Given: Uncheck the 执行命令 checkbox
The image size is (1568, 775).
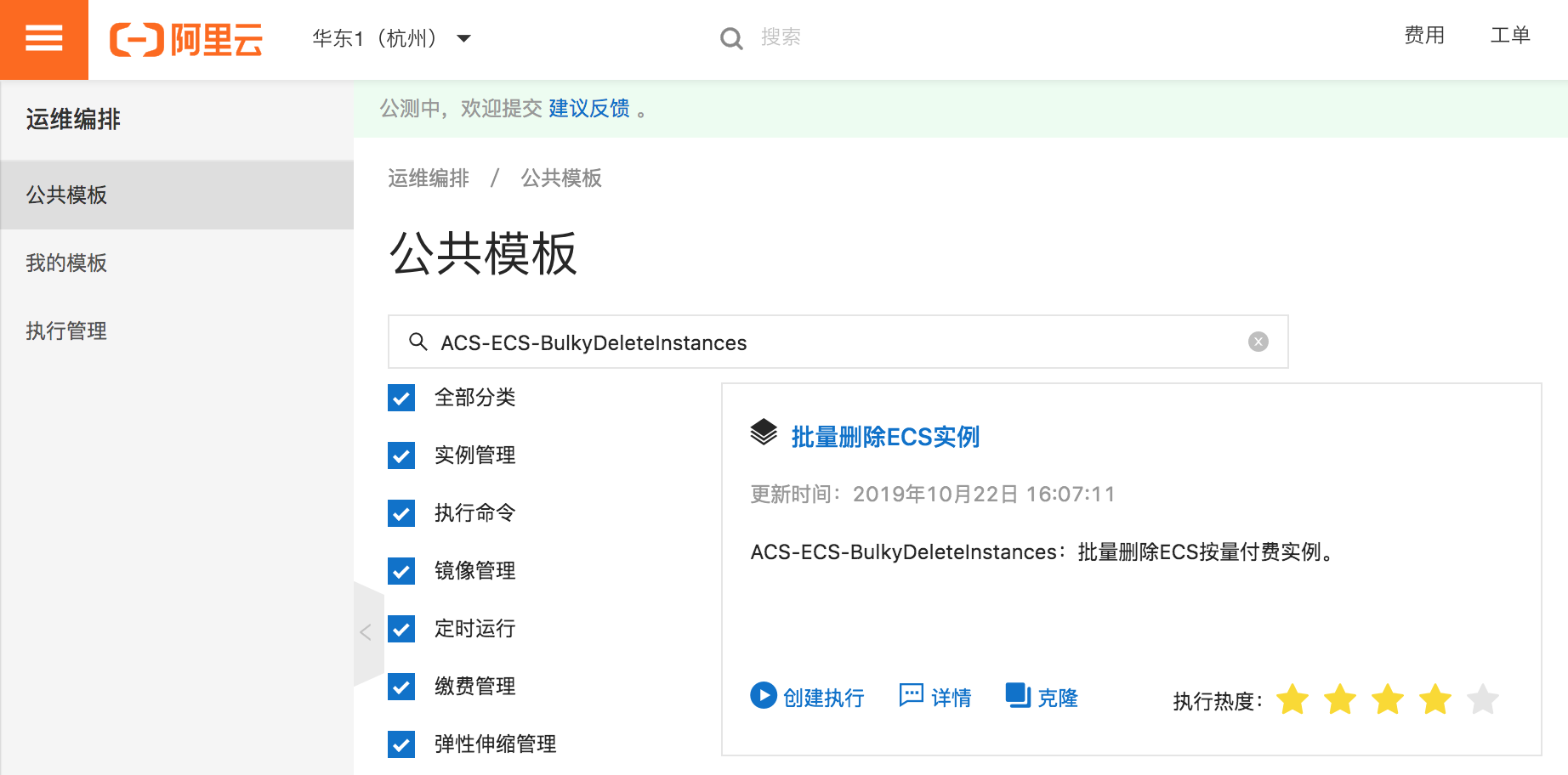Looking at the screenshot, I should [x=401, y=513].
